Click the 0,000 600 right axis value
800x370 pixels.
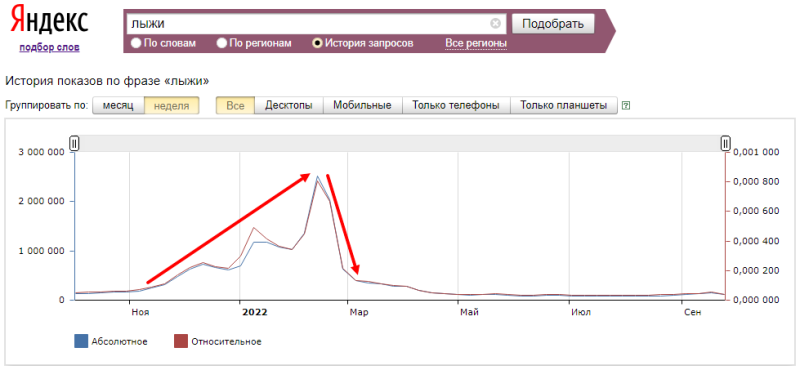756,211
